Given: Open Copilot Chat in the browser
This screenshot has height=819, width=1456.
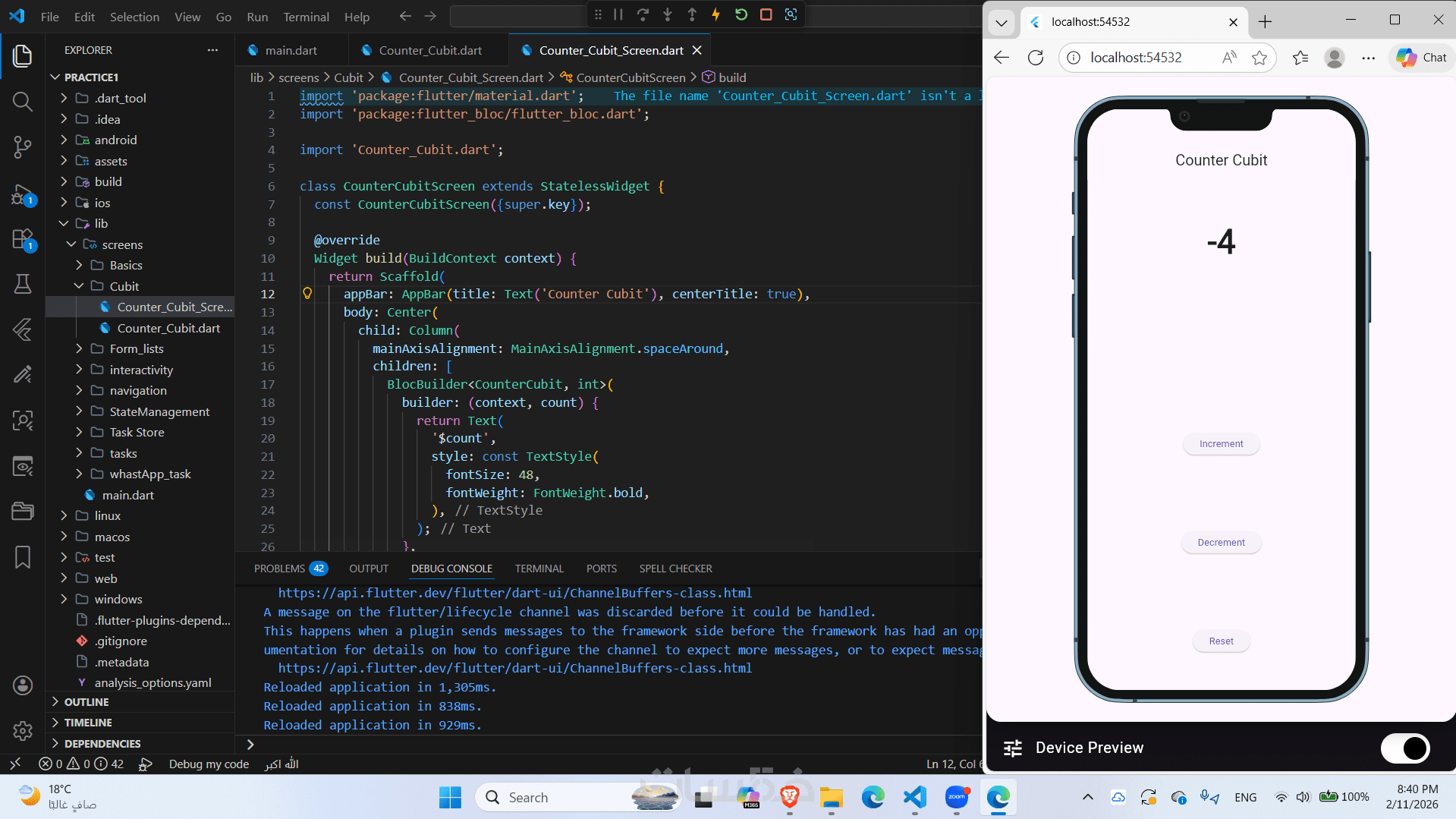Looking at the screenshot, I should [x=1422, y=58].
